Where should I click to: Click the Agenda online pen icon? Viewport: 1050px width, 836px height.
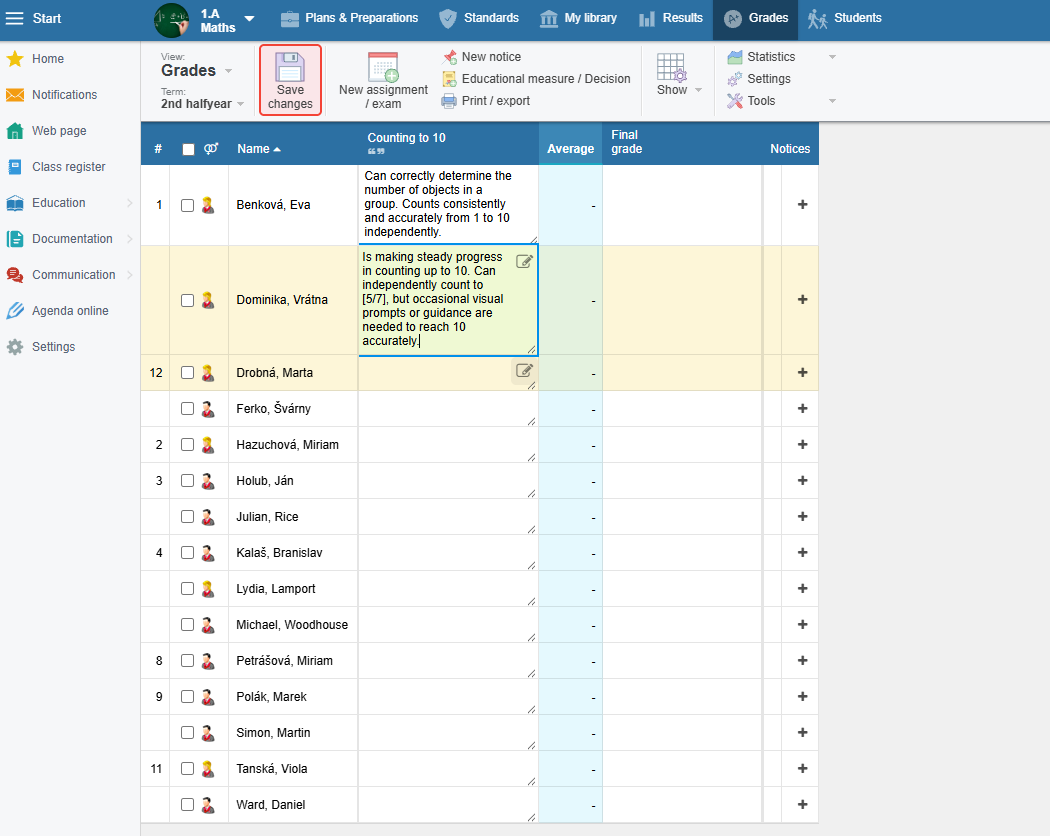pos(15,311)
